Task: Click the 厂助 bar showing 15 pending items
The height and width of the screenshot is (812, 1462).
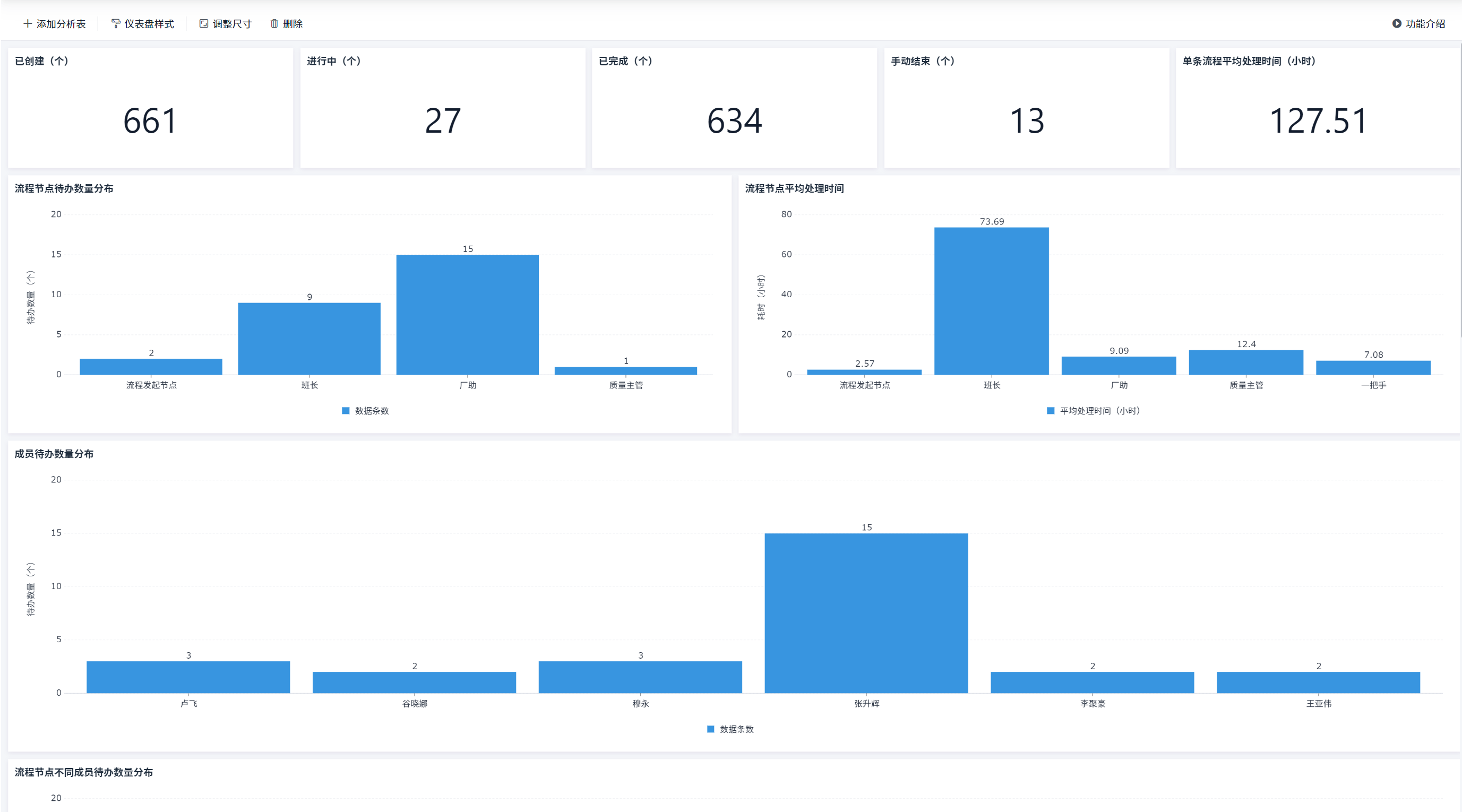Action: [x=468, y=314]
